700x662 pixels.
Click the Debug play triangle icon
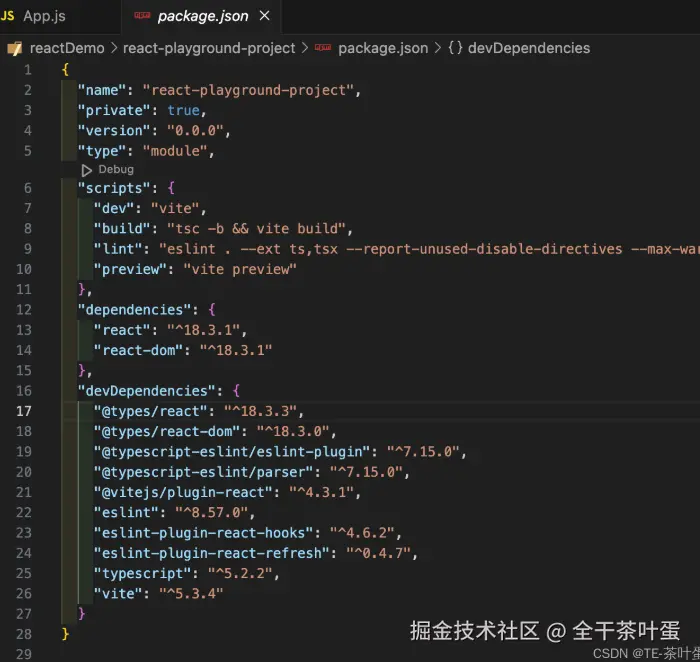click(x=87, y=170)
